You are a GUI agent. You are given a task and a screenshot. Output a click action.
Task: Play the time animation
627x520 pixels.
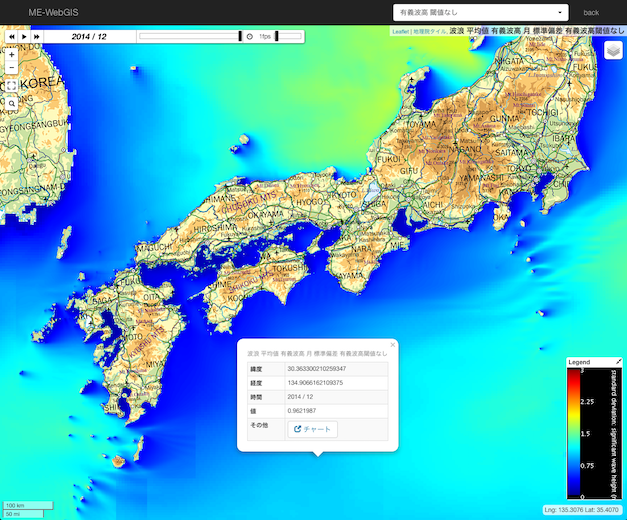click(x=24, y=36)
